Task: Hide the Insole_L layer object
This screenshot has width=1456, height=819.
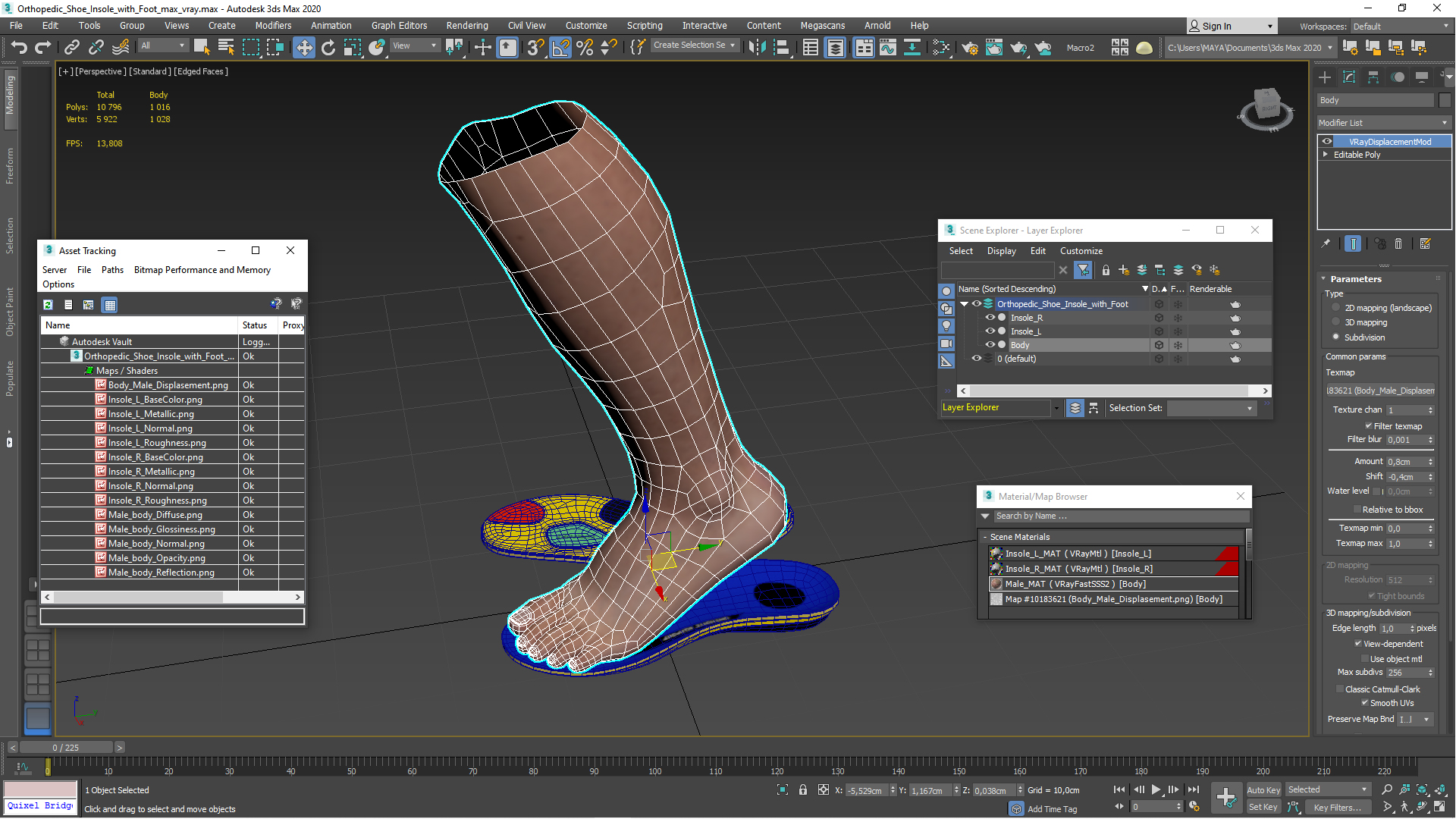Action: (990, 331)
